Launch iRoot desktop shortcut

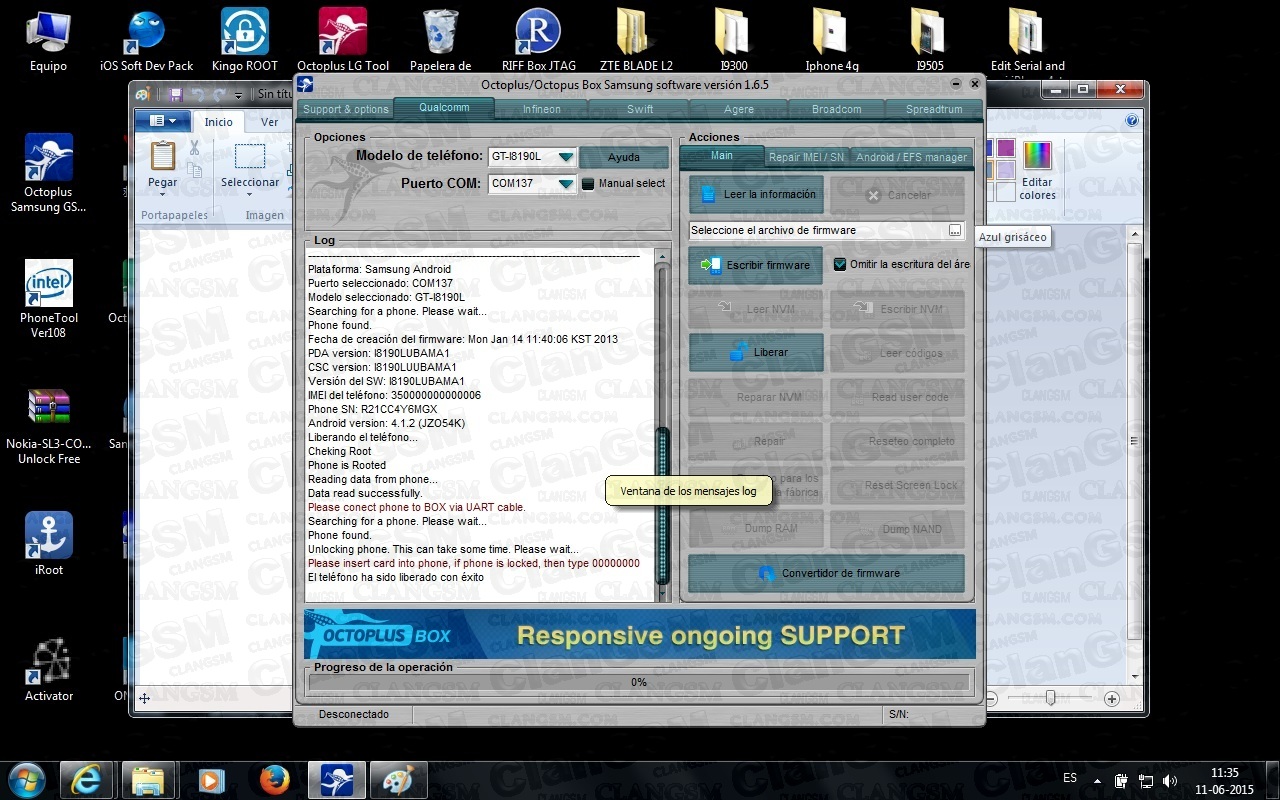coord(48,544)
